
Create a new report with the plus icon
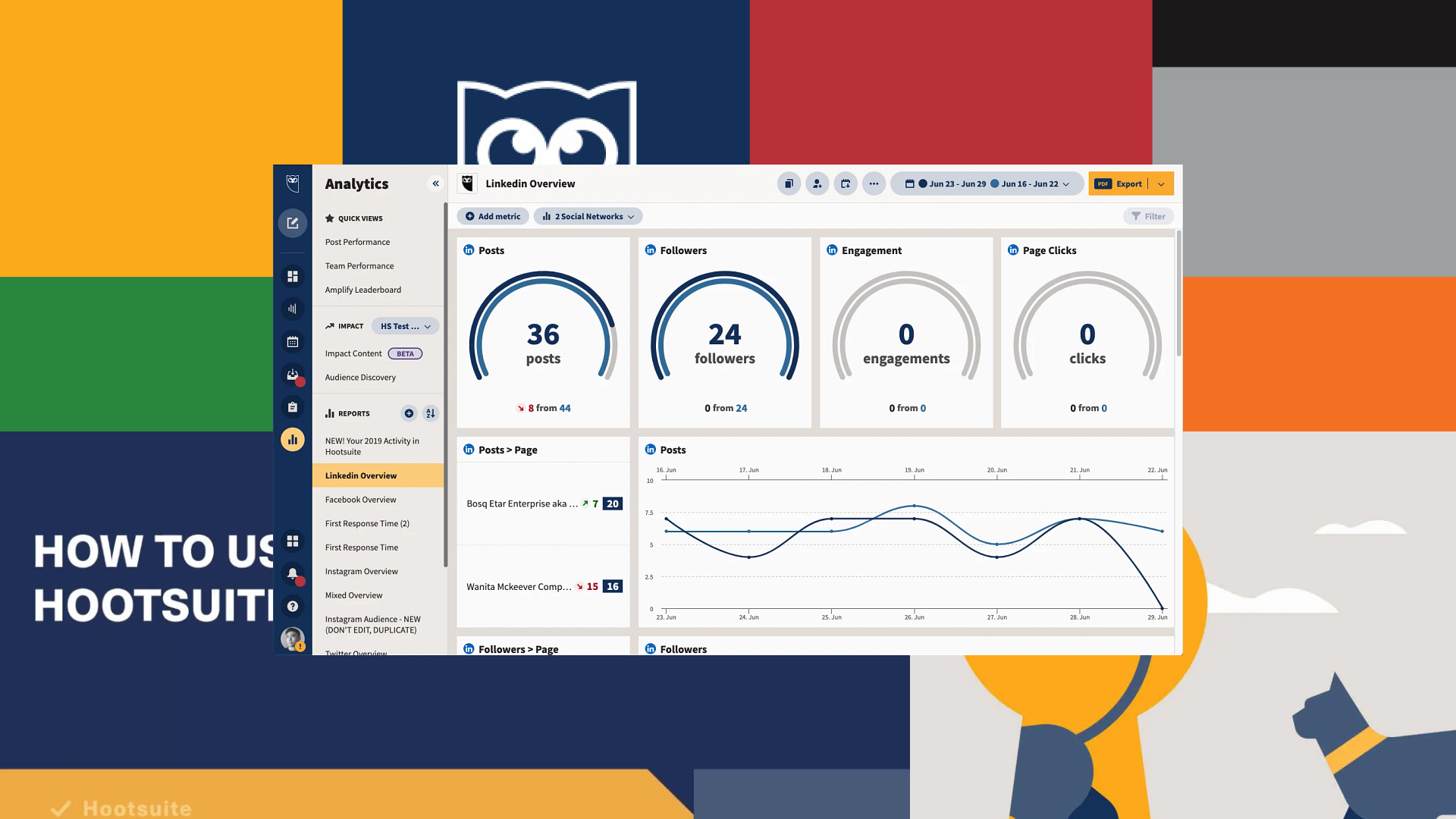tap(409, 413)
